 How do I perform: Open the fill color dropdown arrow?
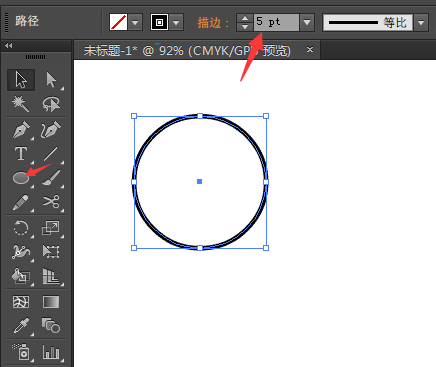coord(135,23)
